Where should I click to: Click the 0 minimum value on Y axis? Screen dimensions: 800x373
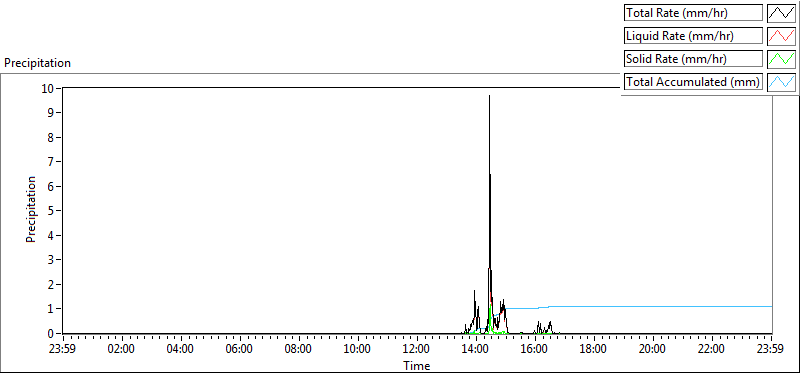tap(51, 333)
